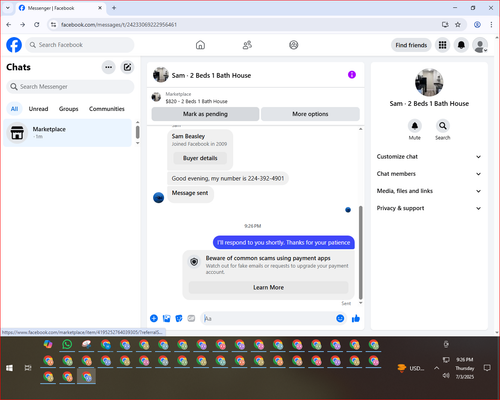Viewport: 500px width, 400px height.
Task: Open the Windows notification center
Action: [487, 368]
